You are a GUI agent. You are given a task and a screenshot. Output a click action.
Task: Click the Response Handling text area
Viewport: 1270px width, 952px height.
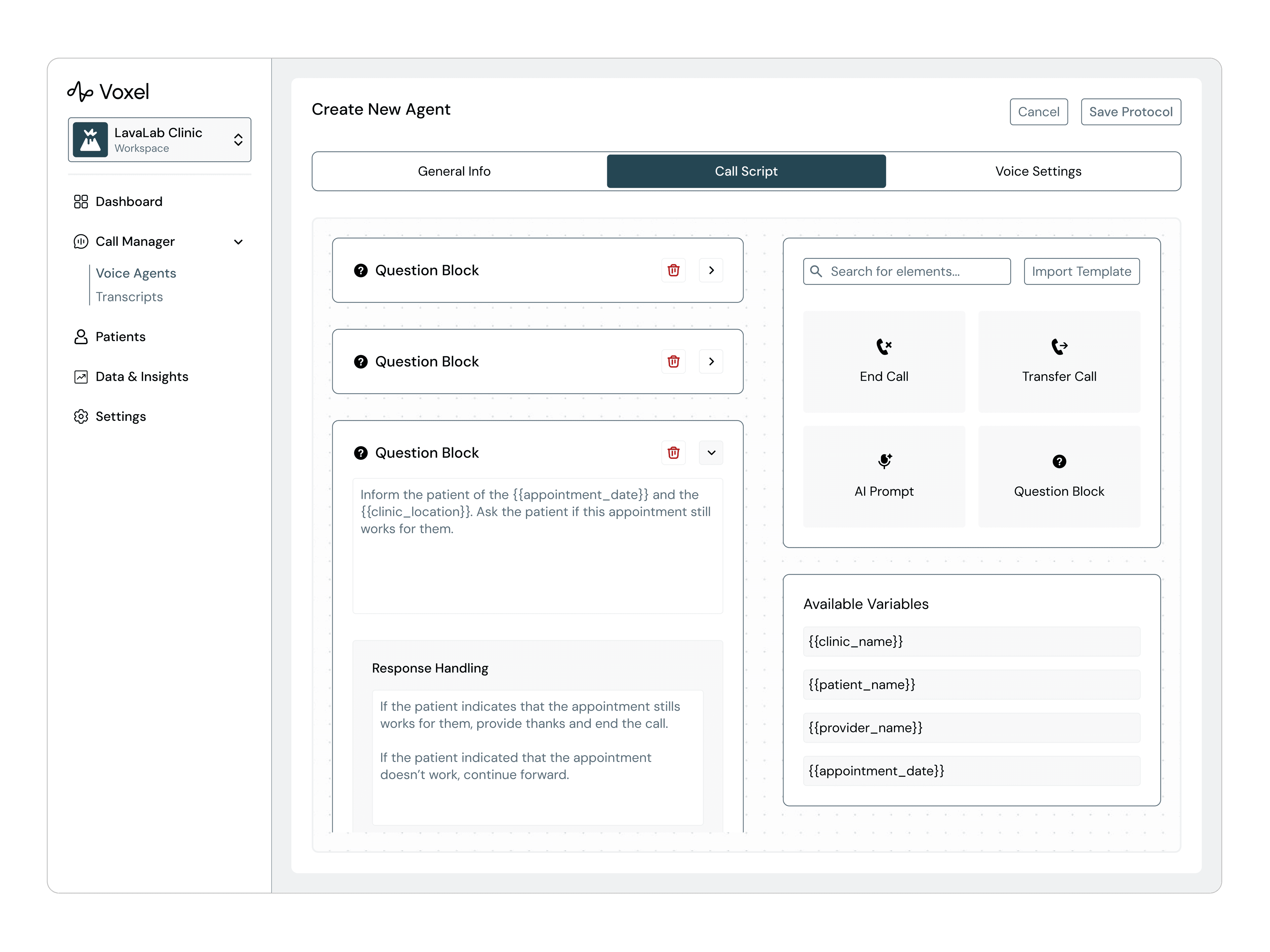[x=537, y=758]
